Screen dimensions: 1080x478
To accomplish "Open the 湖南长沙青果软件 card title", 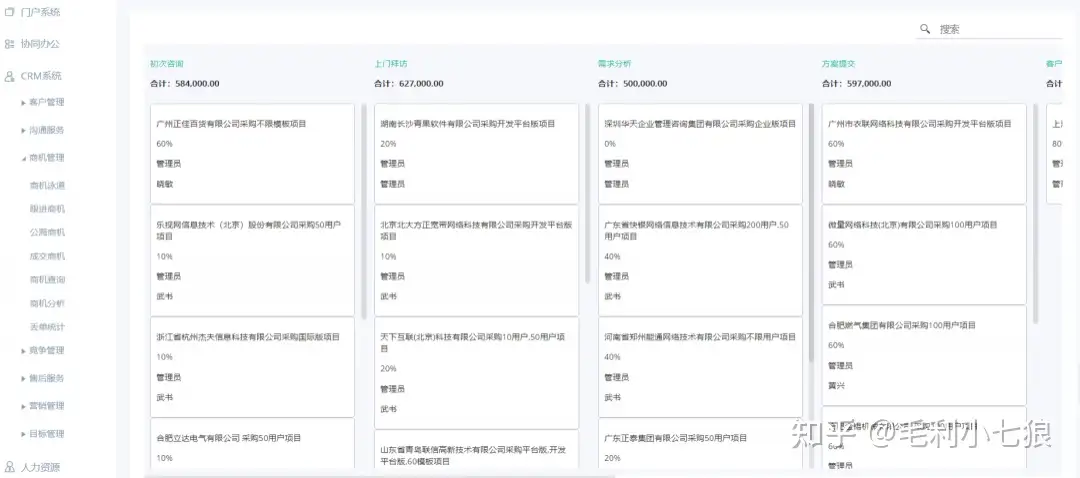I will pyautogui.click(x=468, y=124).
